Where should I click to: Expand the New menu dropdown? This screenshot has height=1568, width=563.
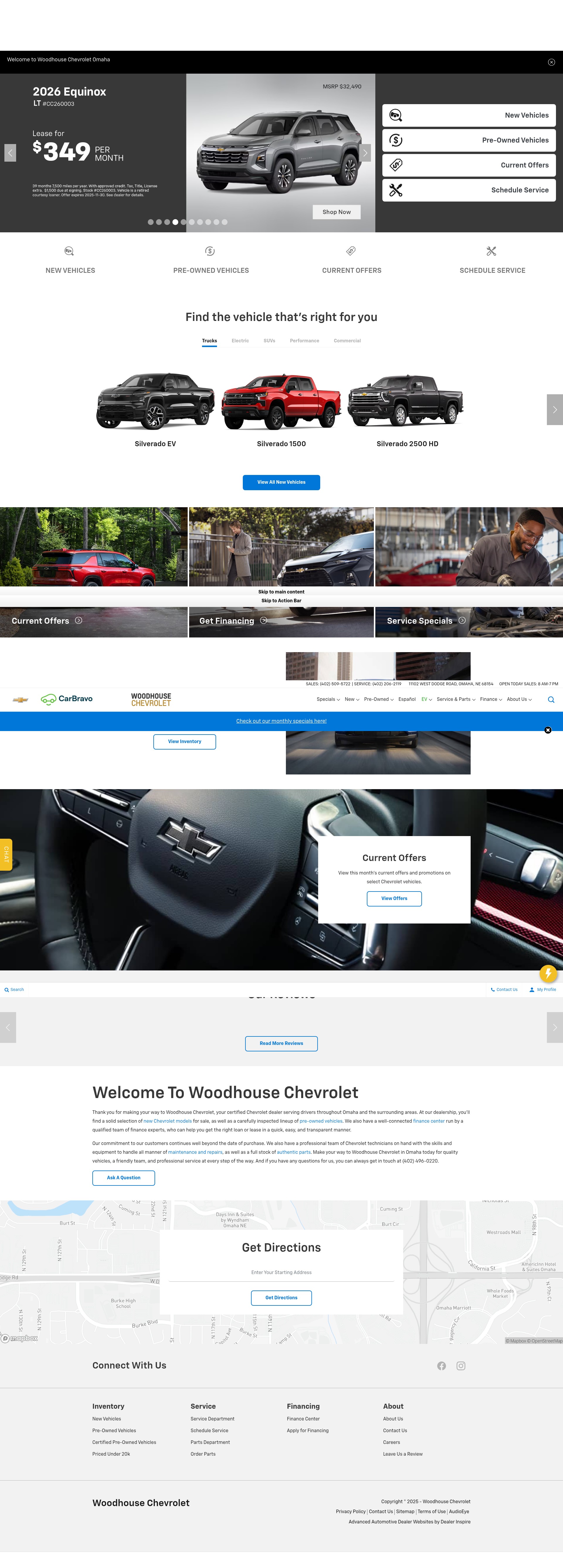click(x=352, y=699)
